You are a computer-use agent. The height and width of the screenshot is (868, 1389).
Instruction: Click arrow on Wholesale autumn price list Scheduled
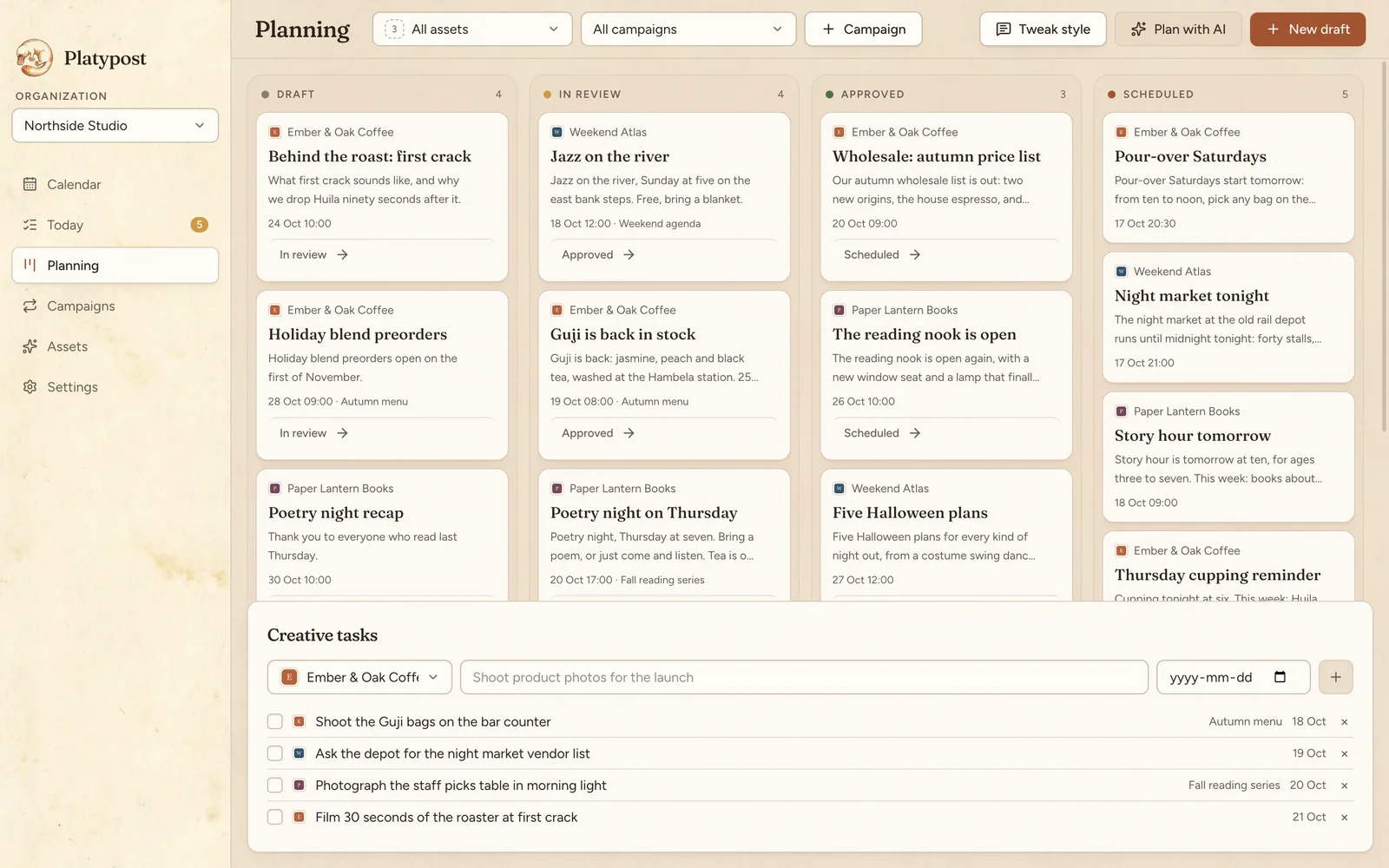914,254
